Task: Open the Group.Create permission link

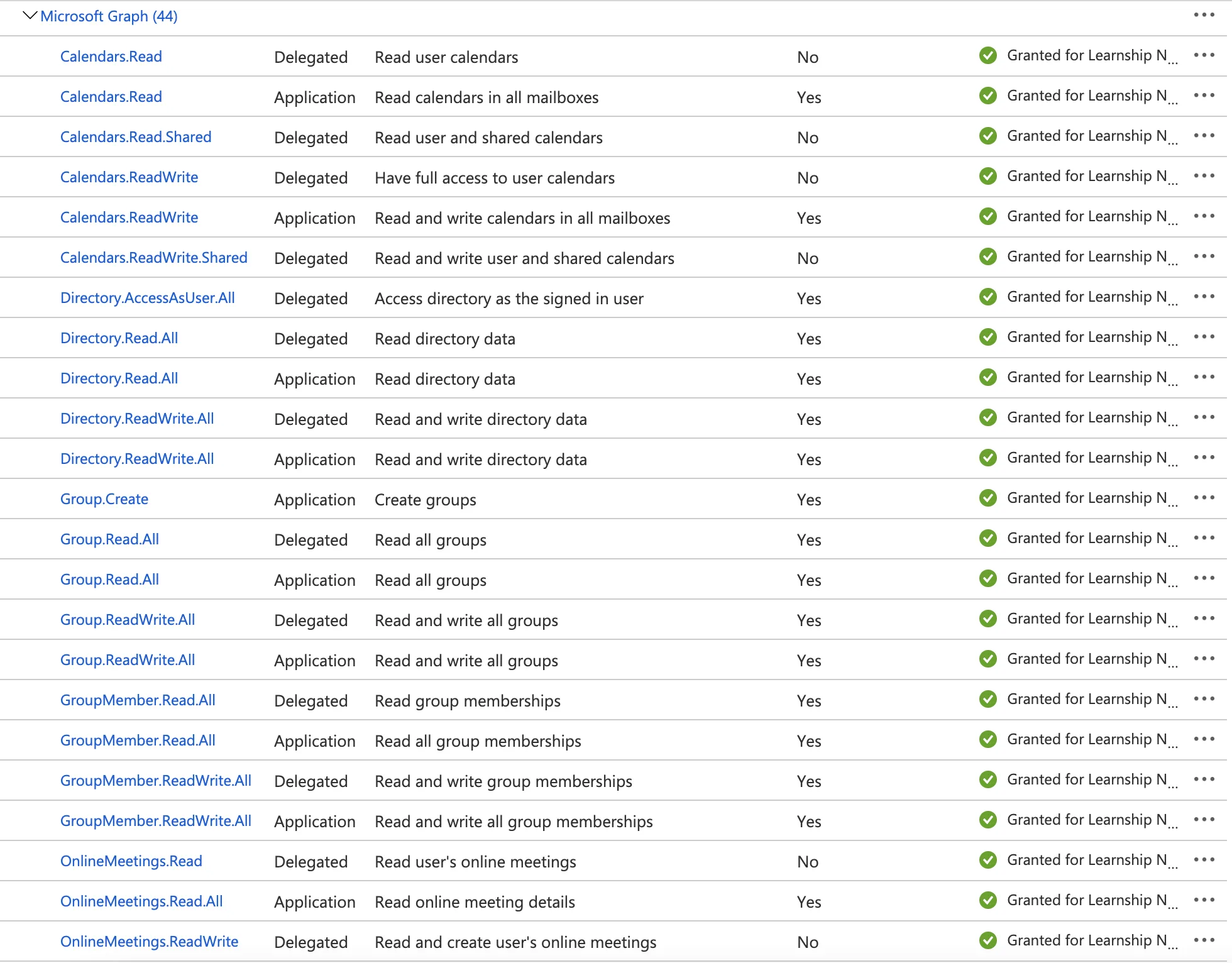Action: coord(104,499)
